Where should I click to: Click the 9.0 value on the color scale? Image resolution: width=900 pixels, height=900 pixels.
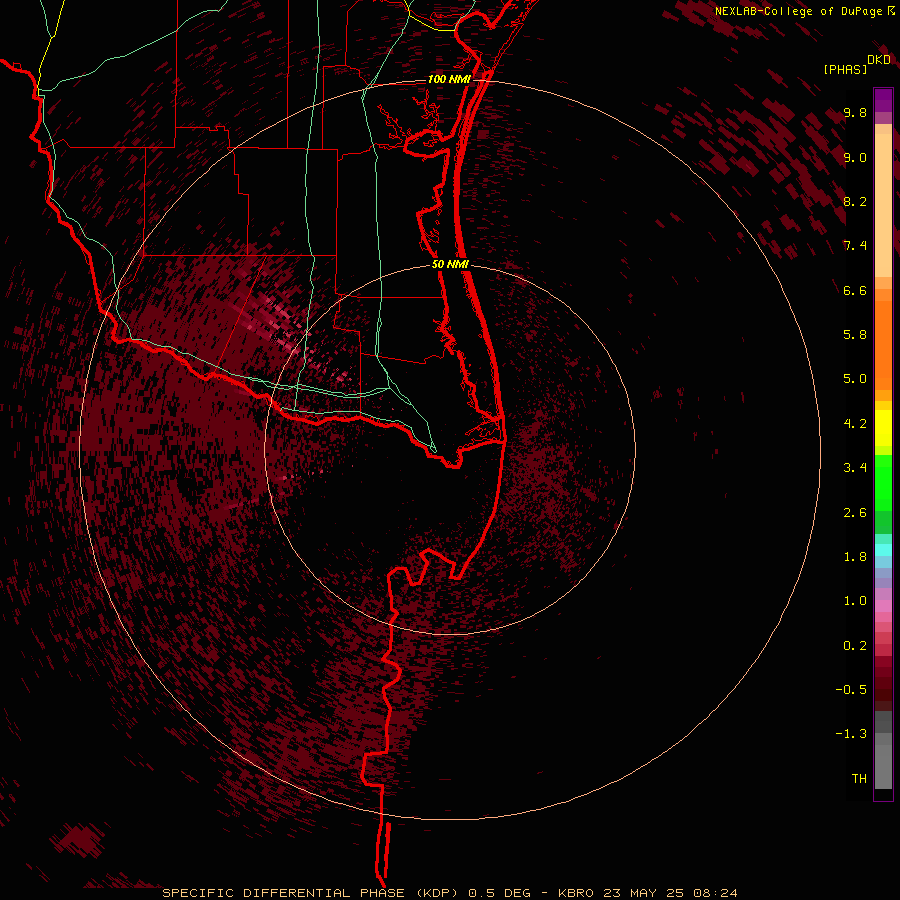[855, 157]
